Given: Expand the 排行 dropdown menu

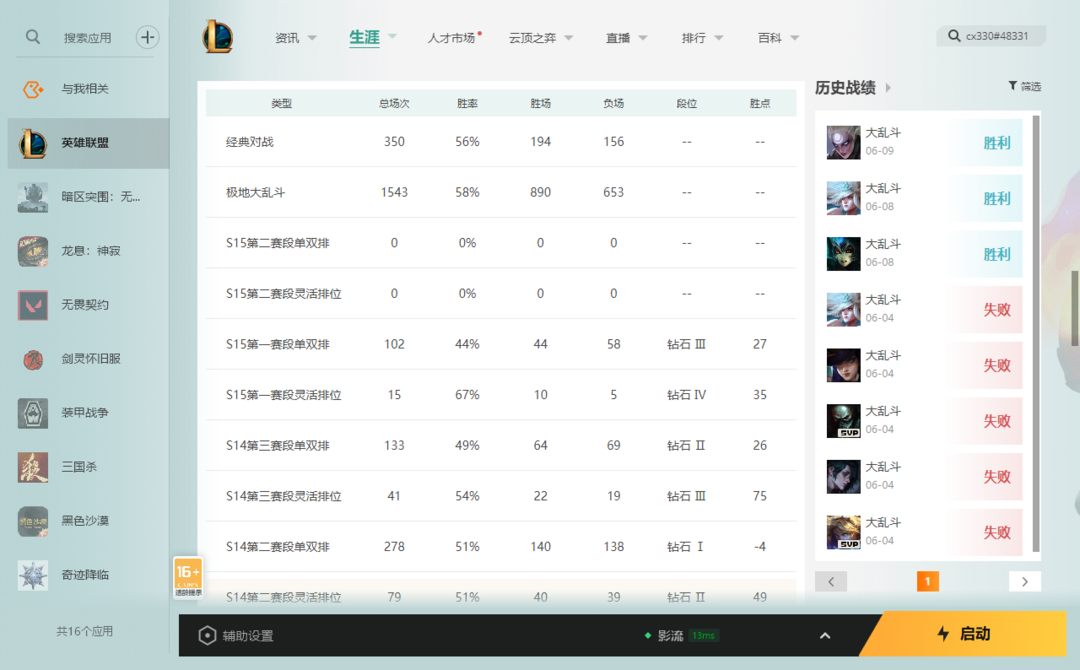Looking at the screenshot, I should (x=718, y=38).
